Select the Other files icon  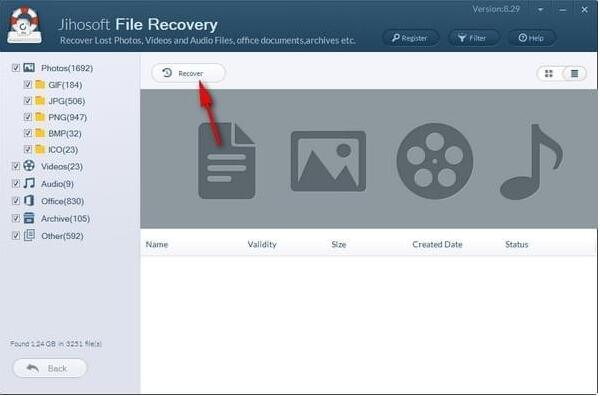29,235
